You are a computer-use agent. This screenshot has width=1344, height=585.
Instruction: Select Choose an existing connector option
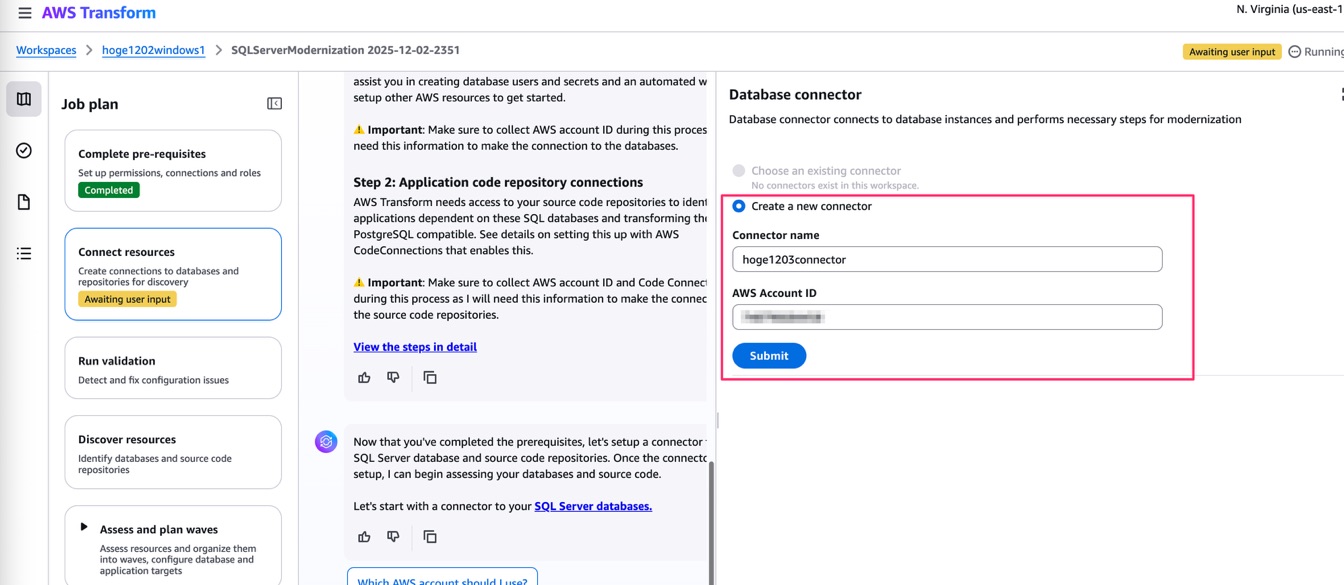[x=739, y=171]
